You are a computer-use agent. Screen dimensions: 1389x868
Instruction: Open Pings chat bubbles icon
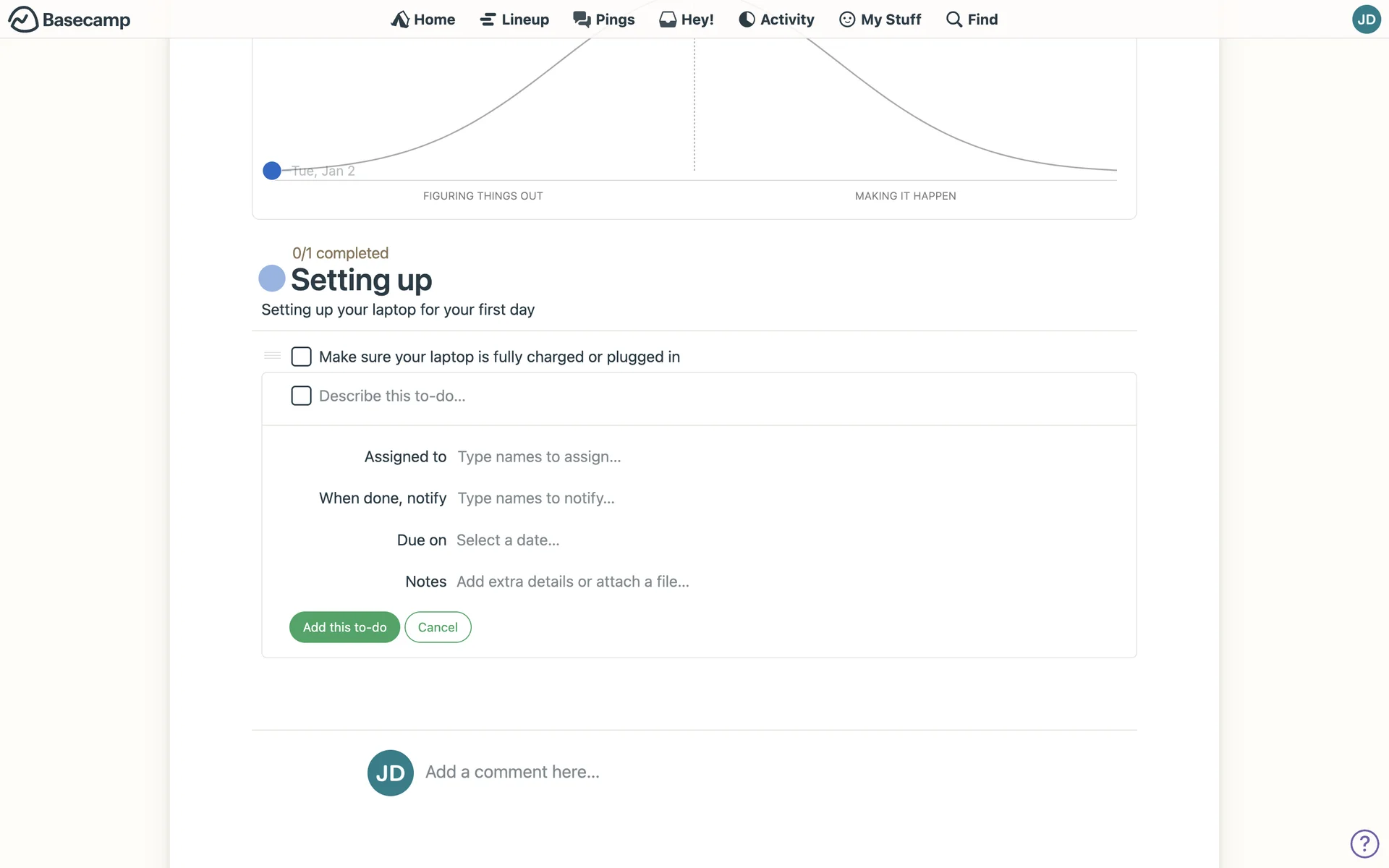point(582,20)
